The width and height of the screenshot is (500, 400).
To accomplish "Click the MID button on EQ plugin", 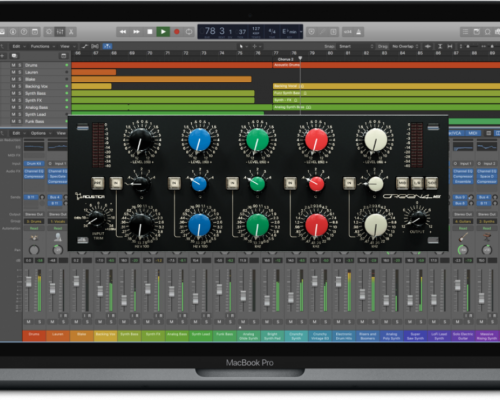I will [x=402, y=183].
